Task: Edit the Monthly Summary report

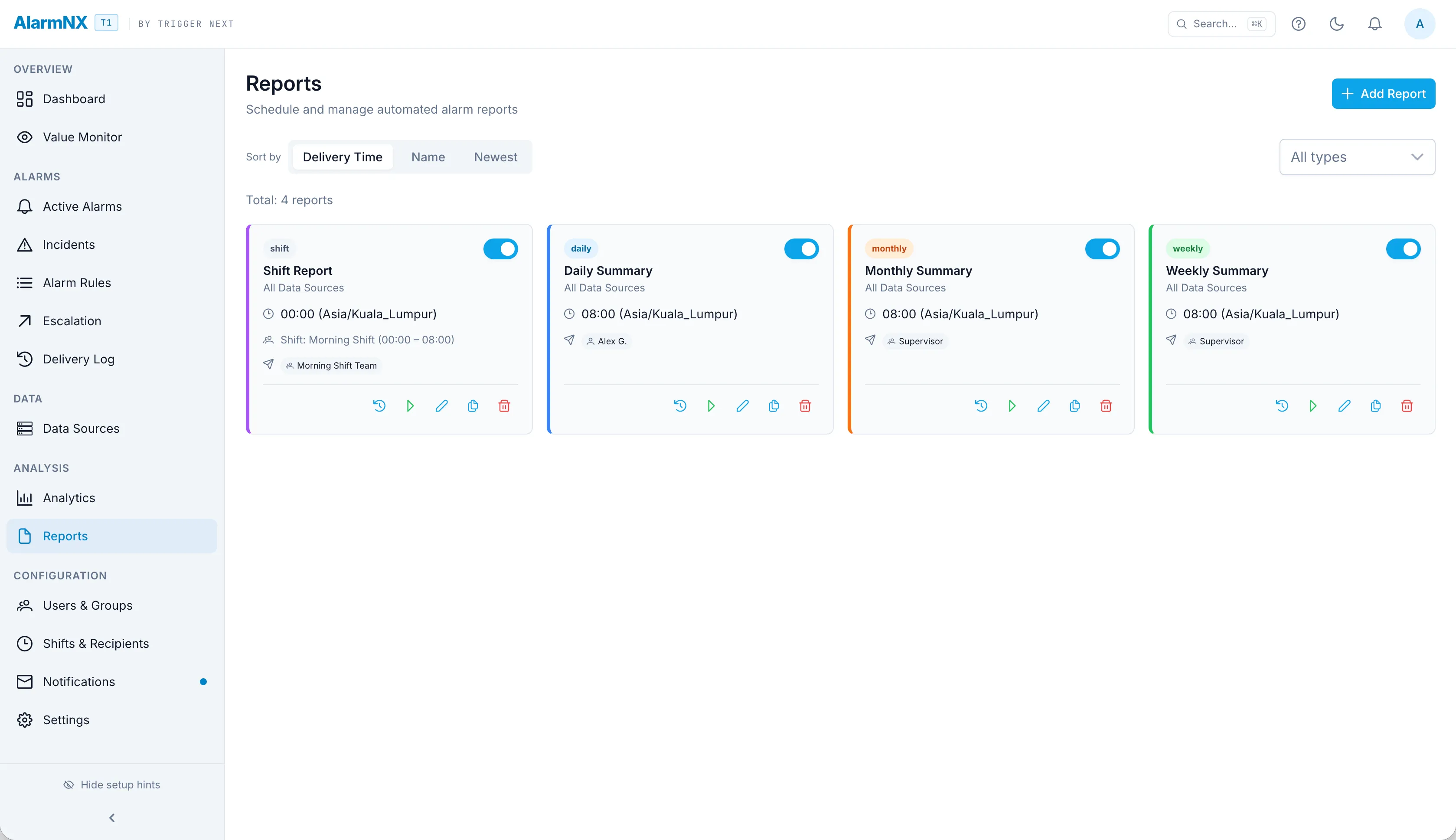Action: pos(1044,406)
